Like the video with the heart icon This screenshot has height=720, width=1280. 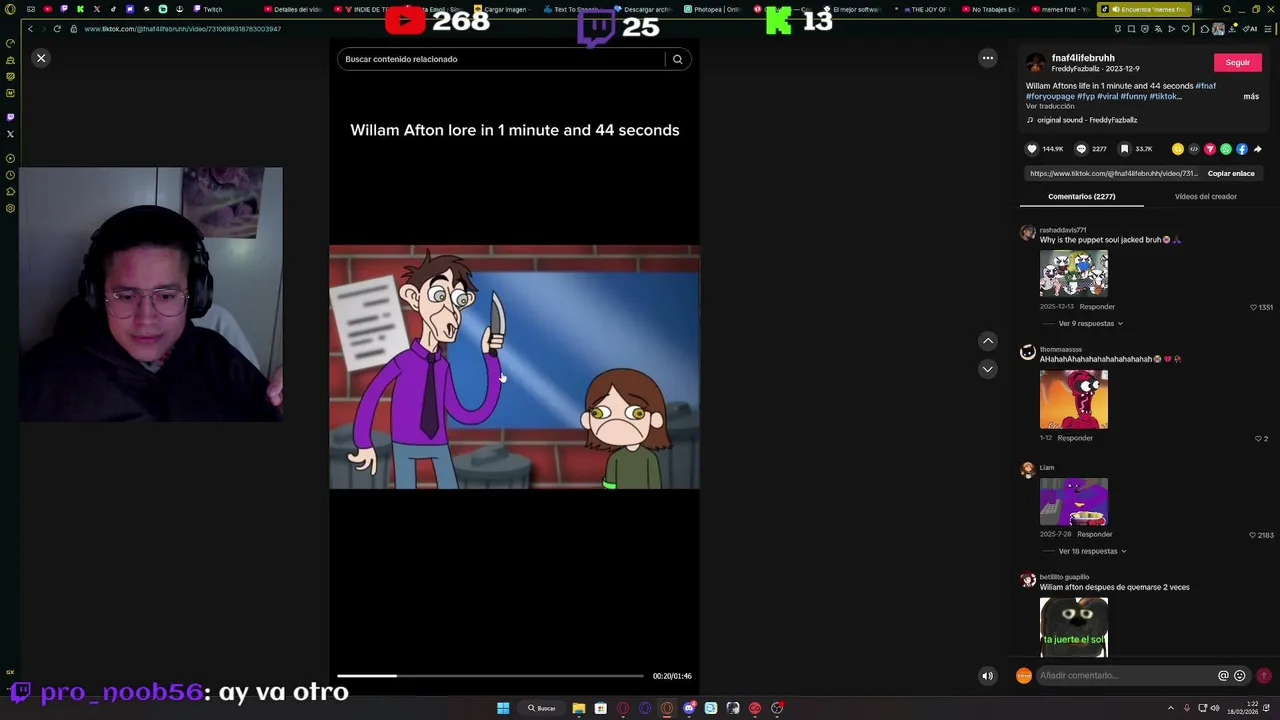(1032, 149)
